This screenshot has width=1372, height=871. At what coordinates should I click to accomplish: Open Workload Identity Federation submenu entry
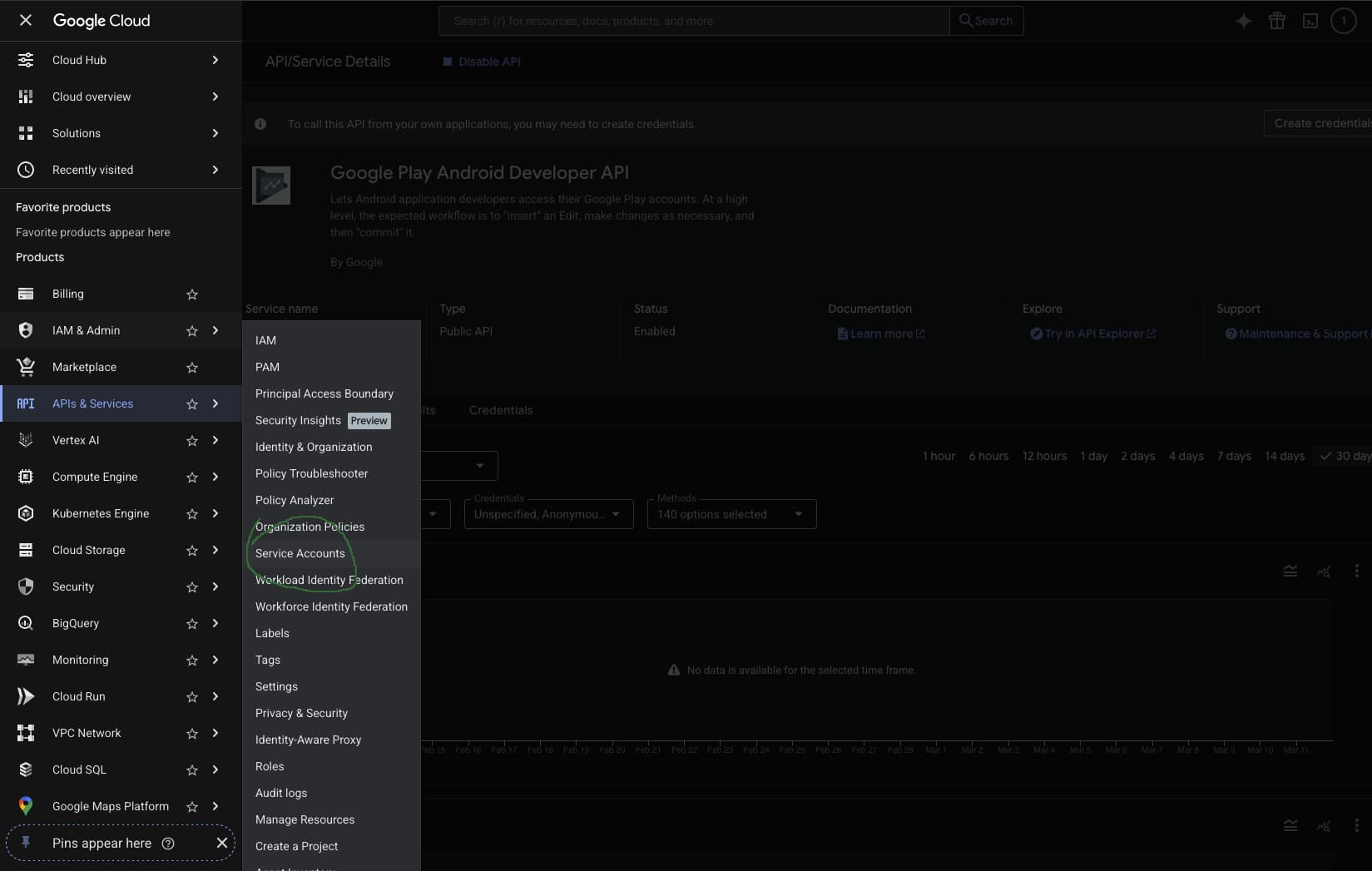[331, 580]
